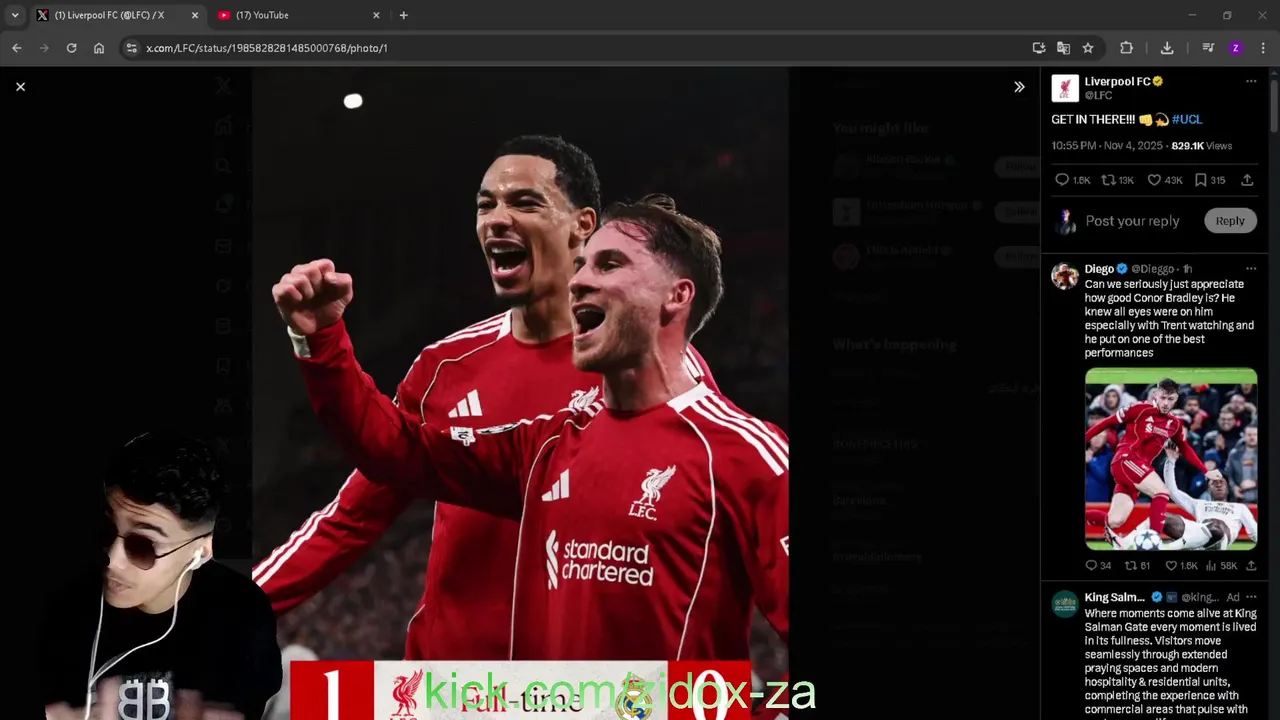Viewport: 1280px width, 720px height.
Task: Click the 10:55 PM Nov 4, 2025 timestamp
Action: (x=1107, y=146)
